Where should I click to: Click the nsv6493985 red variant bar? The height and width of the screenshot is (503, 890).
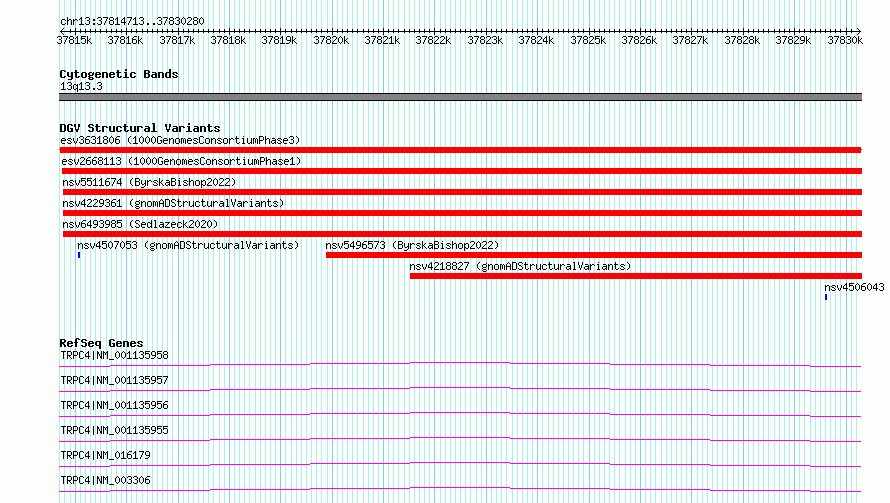tap(462, 234)
